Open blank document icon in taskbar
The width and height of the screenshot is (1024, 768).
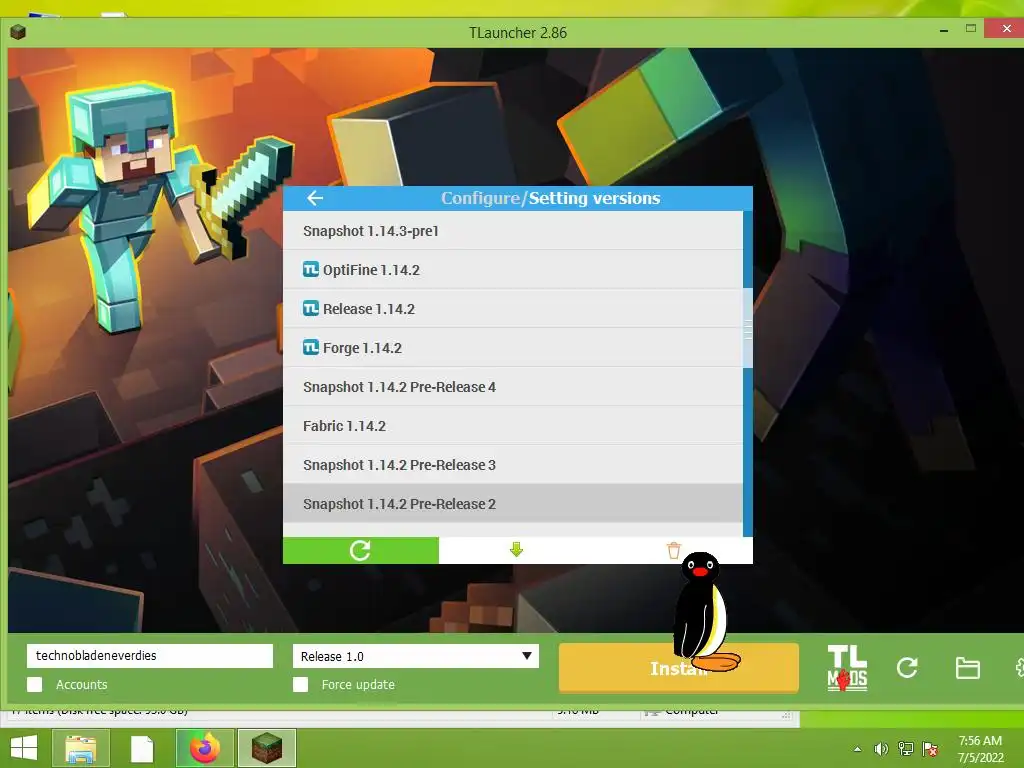pyautogui.click(x=142, y=748)
